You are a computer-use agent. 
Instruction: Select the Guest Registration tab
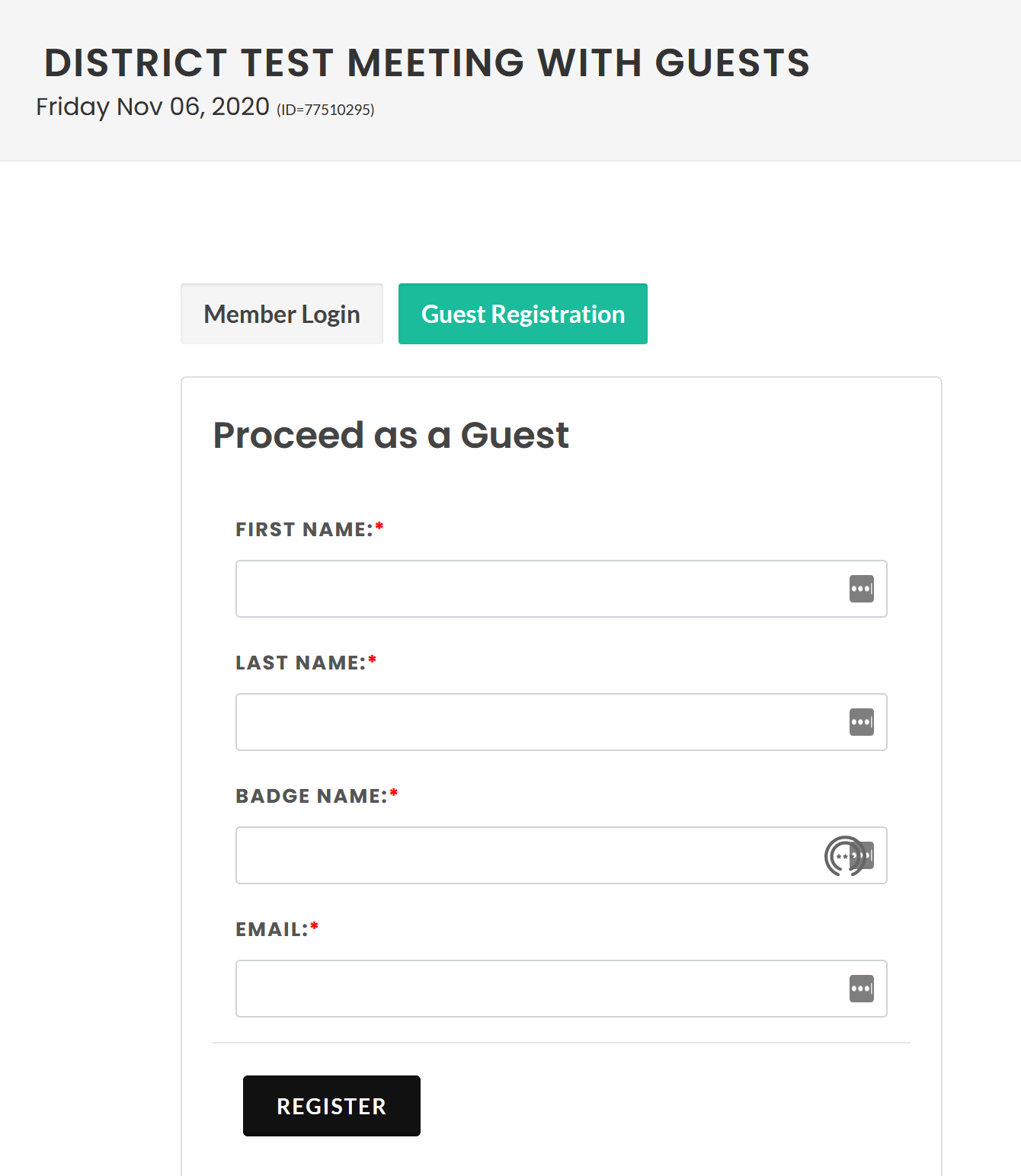point(523,314)
